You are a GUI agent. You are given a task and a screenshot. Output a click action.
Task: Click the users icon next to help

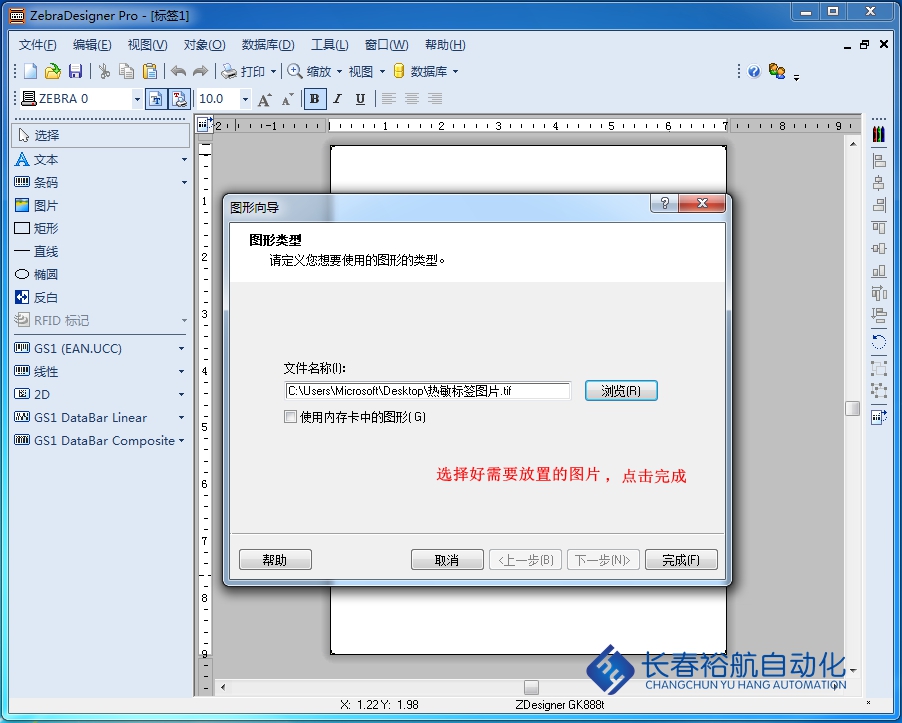[x=777, y=71]
